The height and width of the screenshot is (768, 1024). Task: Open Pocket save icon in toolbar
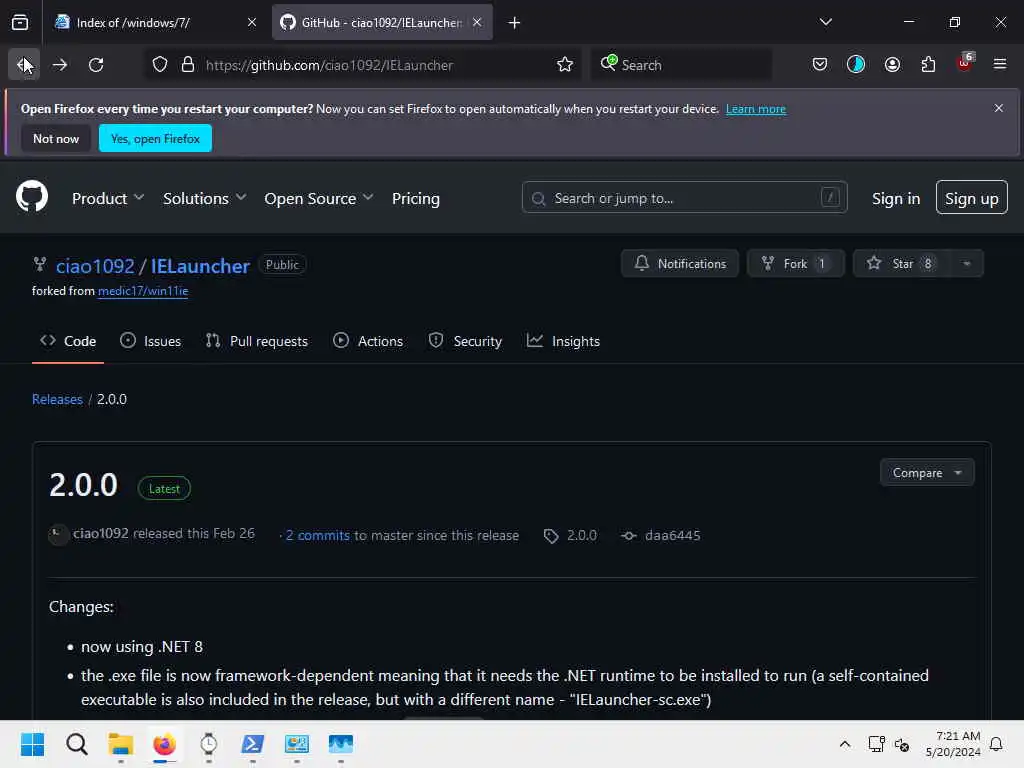coord(820,65)
